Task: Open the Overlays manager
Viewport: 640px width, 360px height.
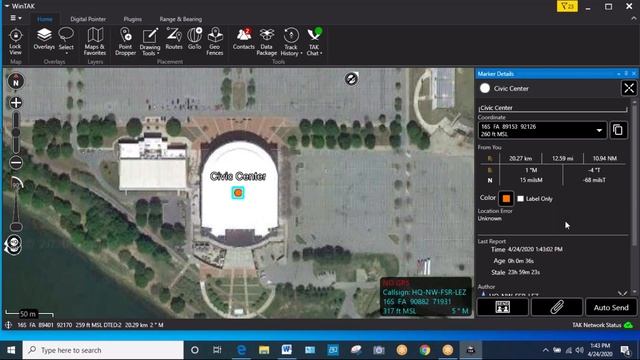Action: [44, 39]
